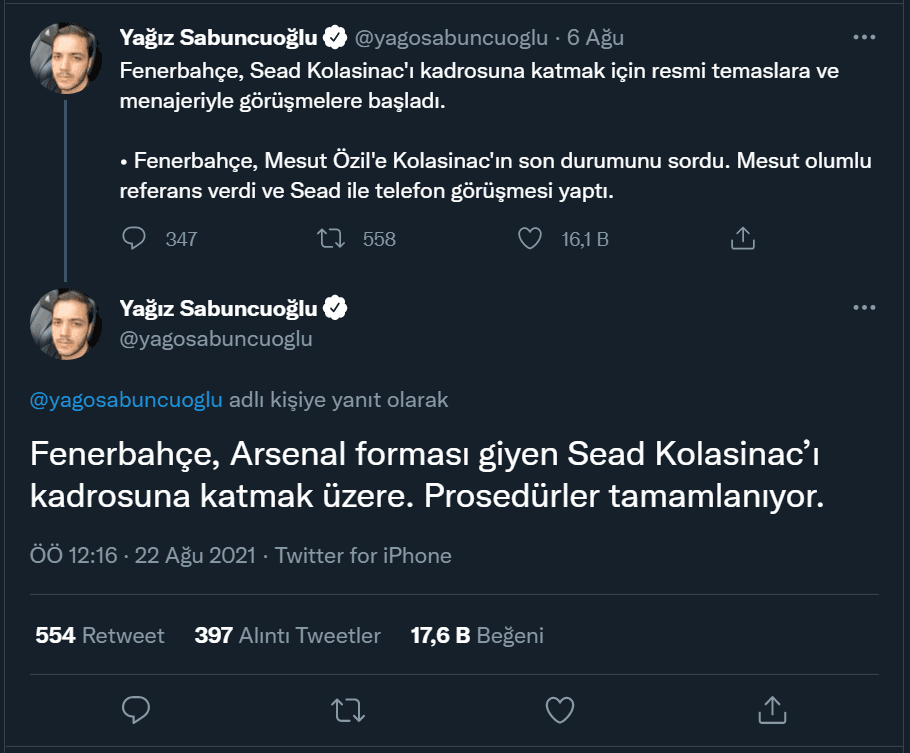Viewport: 910px width, 753px height.
Task: View the 397 Alıntı Tweetler quotes
Action: pos(288,635)
